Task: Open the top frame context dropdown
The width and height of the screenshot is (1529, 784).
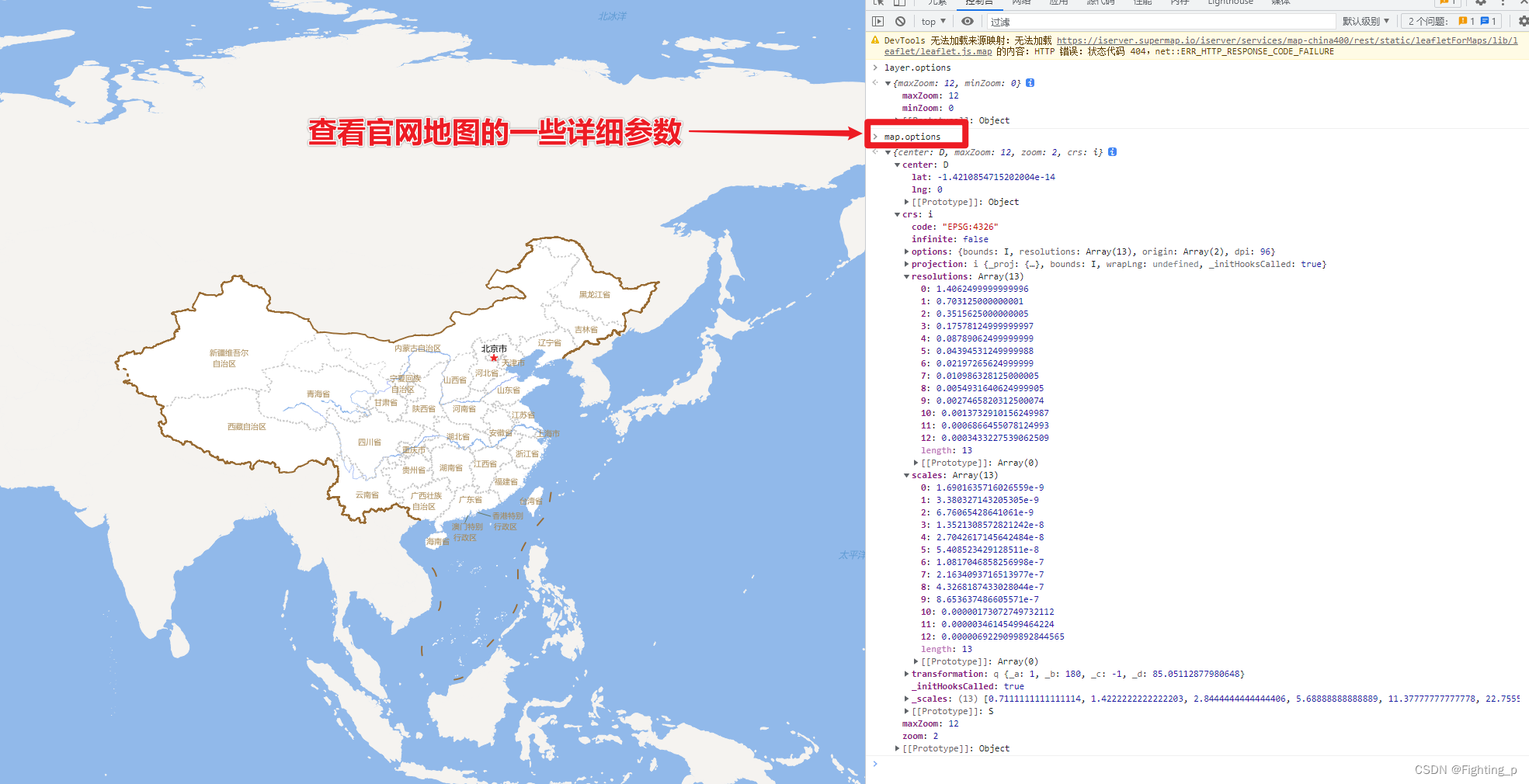Action: tap(932, 21)
